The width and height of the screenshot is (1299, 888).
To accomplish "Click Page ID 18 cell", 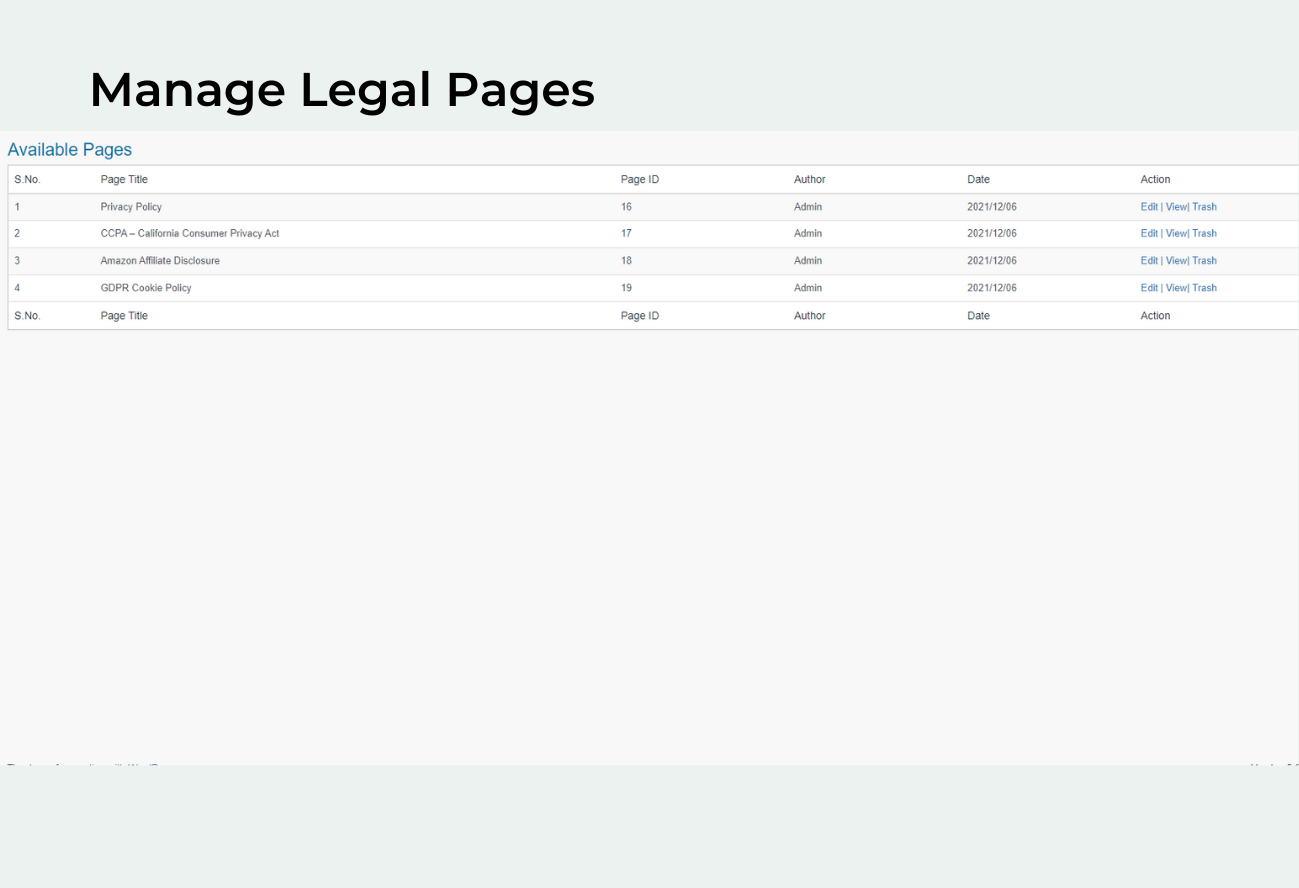I will click(x=626, y=260).
